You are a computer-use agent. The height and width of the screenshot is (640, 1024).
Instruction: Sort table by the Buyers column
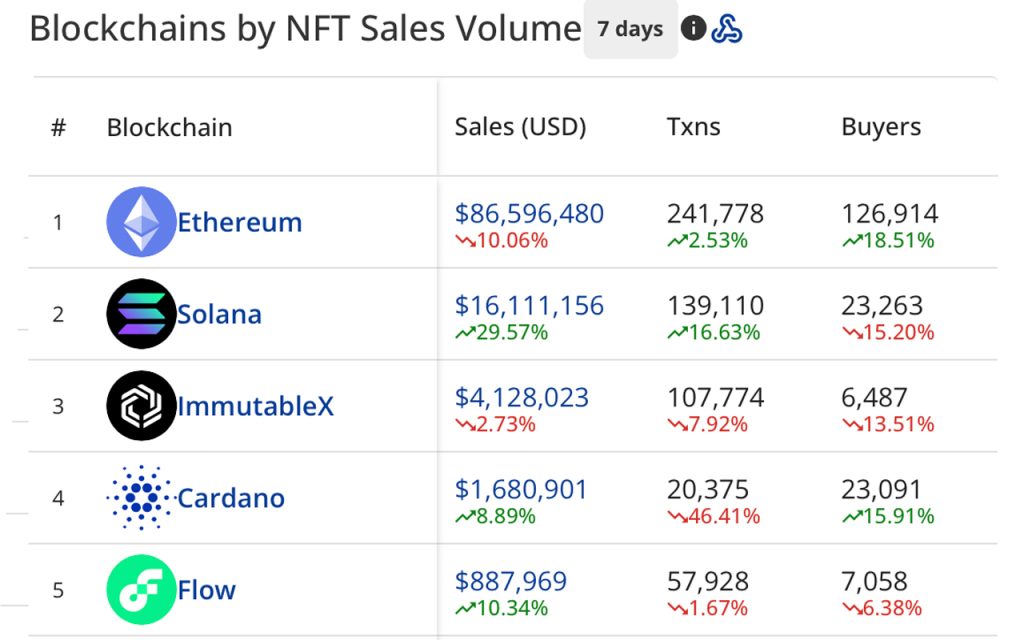click(x=880, y=127)
